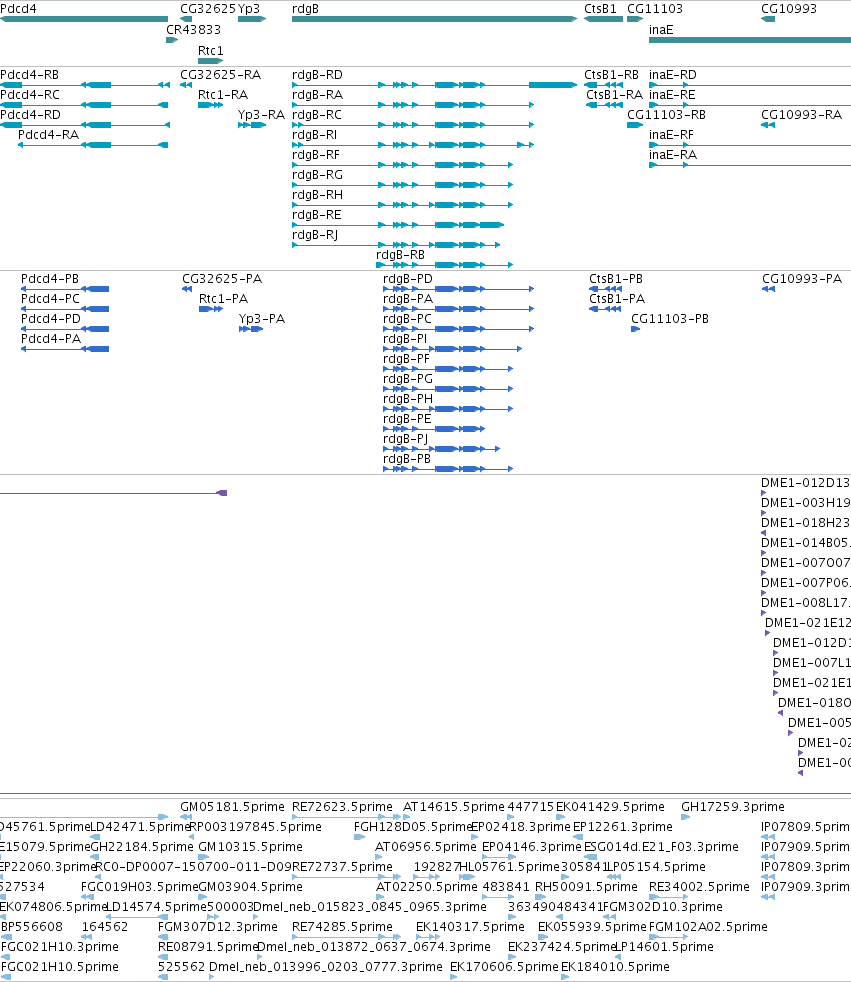851x982 pixels.
Task: Open transcript CG10993-RA
Action: [x=802, y=115]
